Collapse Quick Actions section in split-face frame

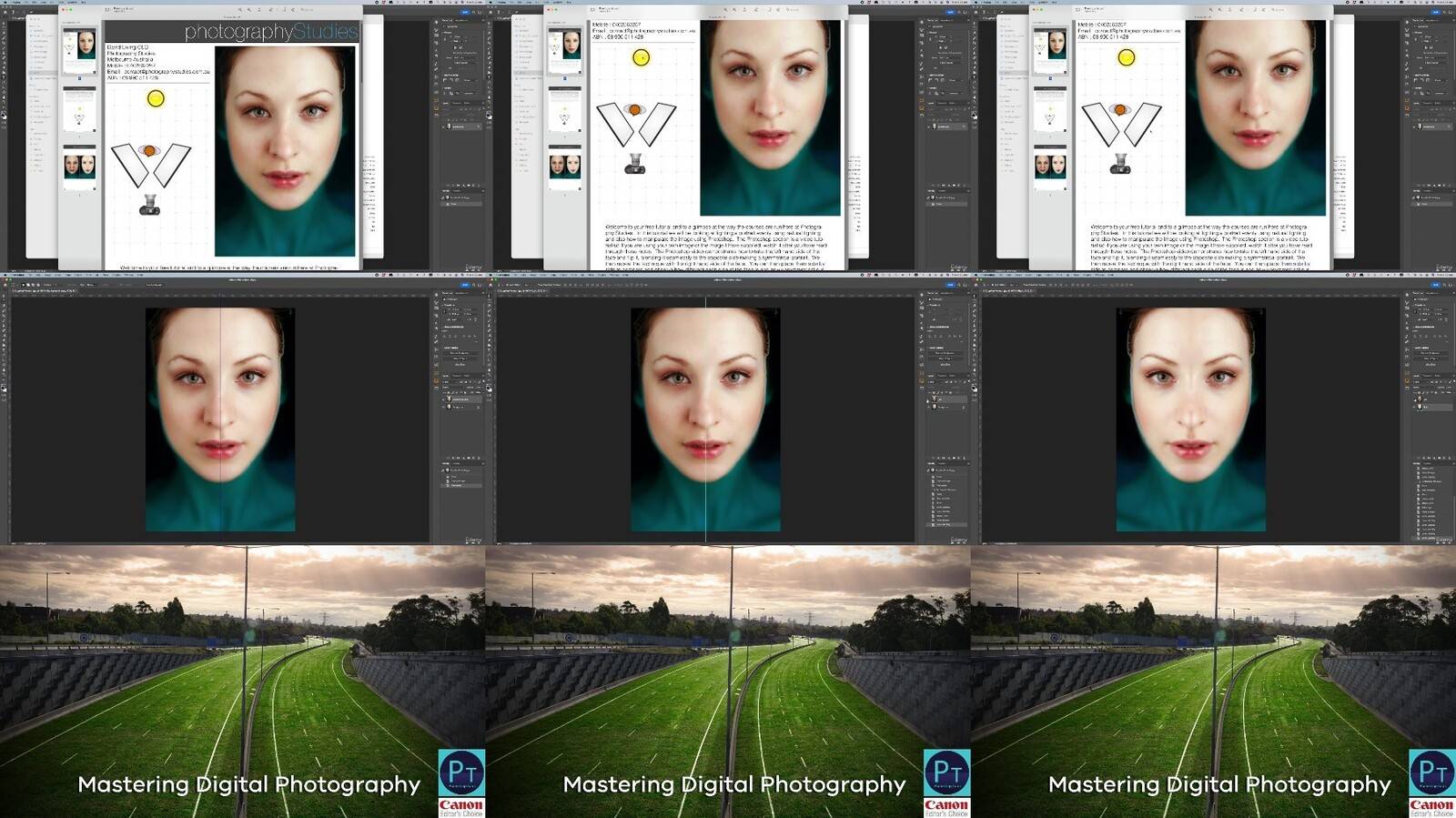[443, 348]
